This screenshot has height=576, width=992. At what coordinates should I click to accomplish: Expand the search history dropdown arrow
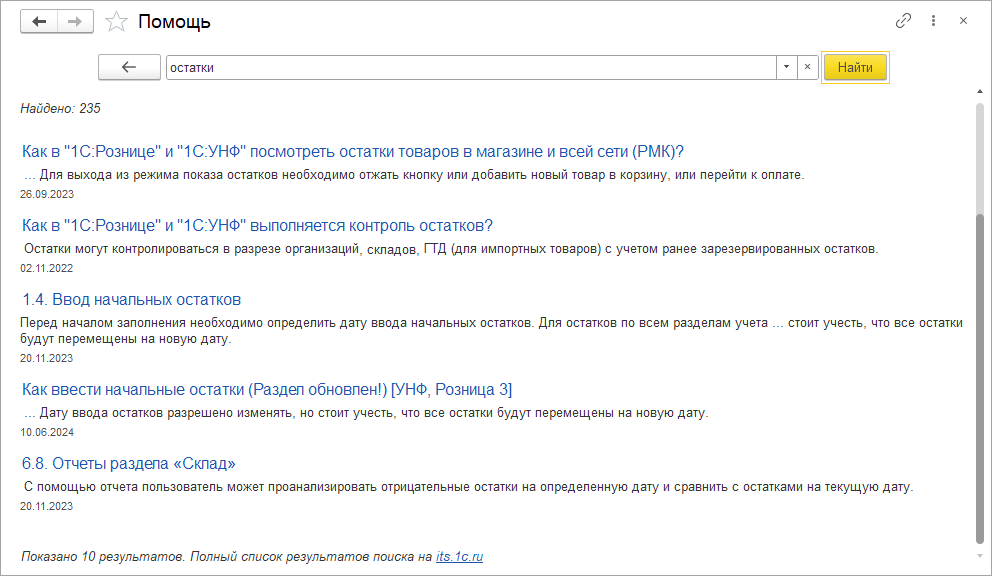(786, 67)
